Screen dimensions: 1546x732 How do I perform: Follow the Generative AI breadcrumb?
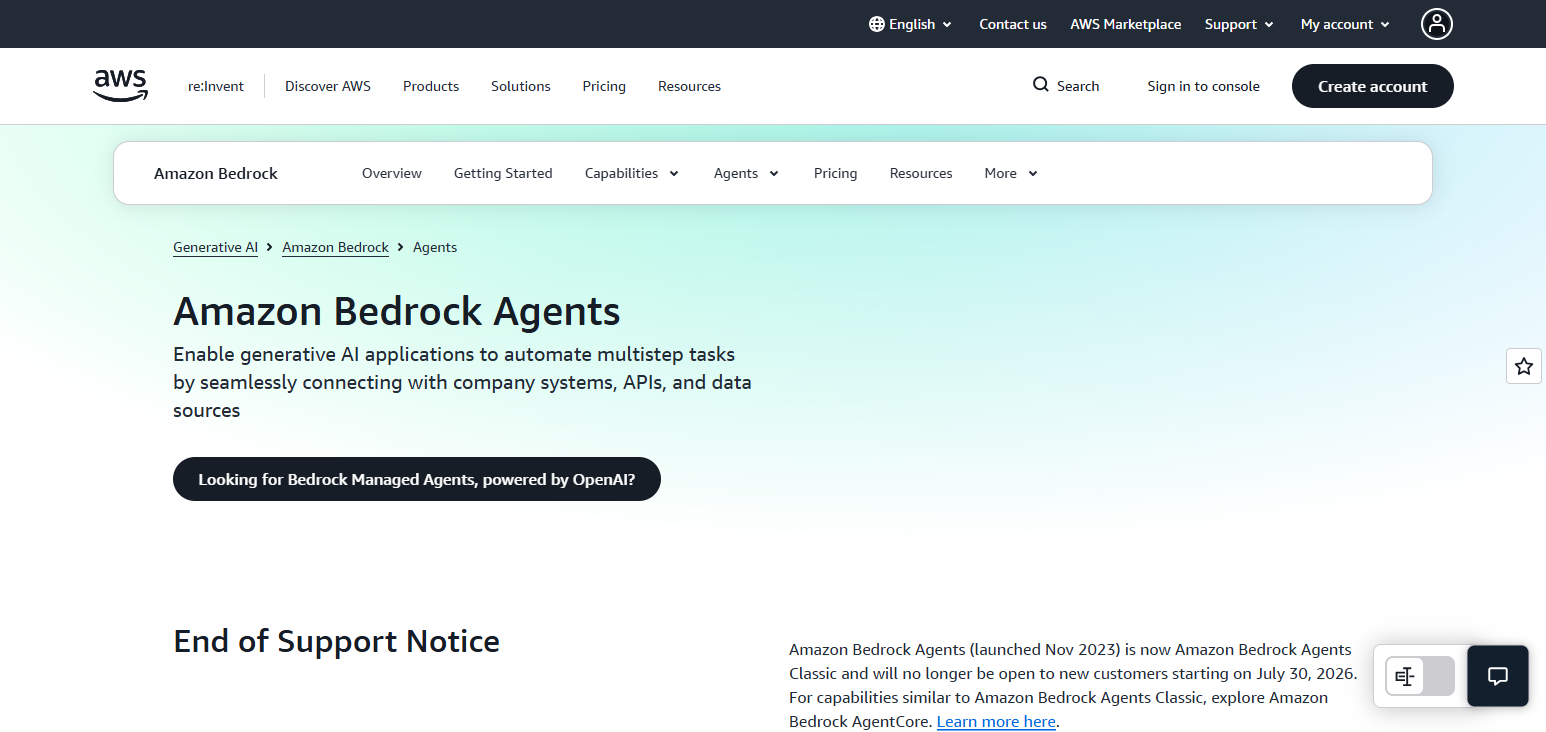coord(215,247)
